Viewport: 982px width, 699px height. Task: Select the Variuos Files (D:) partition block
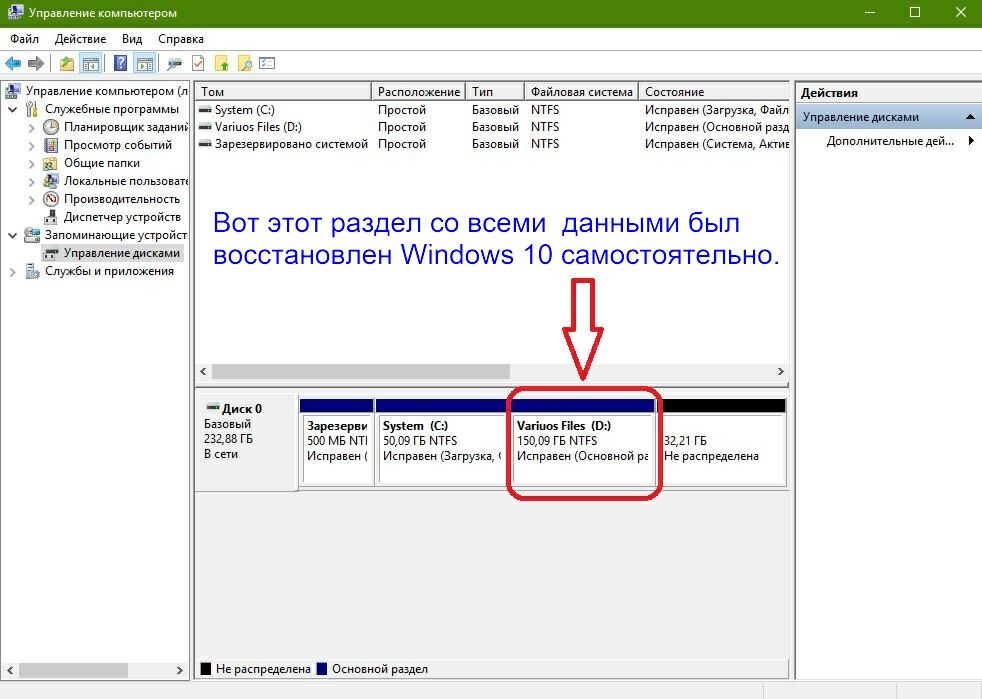pyautogui.click(x=581, y=448)
